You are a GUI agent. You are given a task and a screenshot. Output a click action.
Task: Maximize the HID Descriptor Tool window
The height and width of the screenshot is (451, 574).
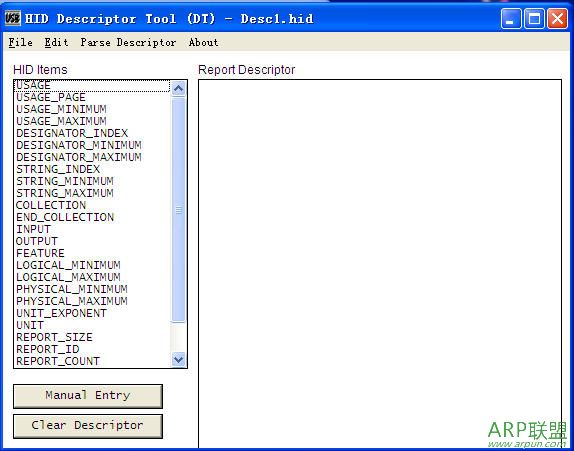click(534, 18)
